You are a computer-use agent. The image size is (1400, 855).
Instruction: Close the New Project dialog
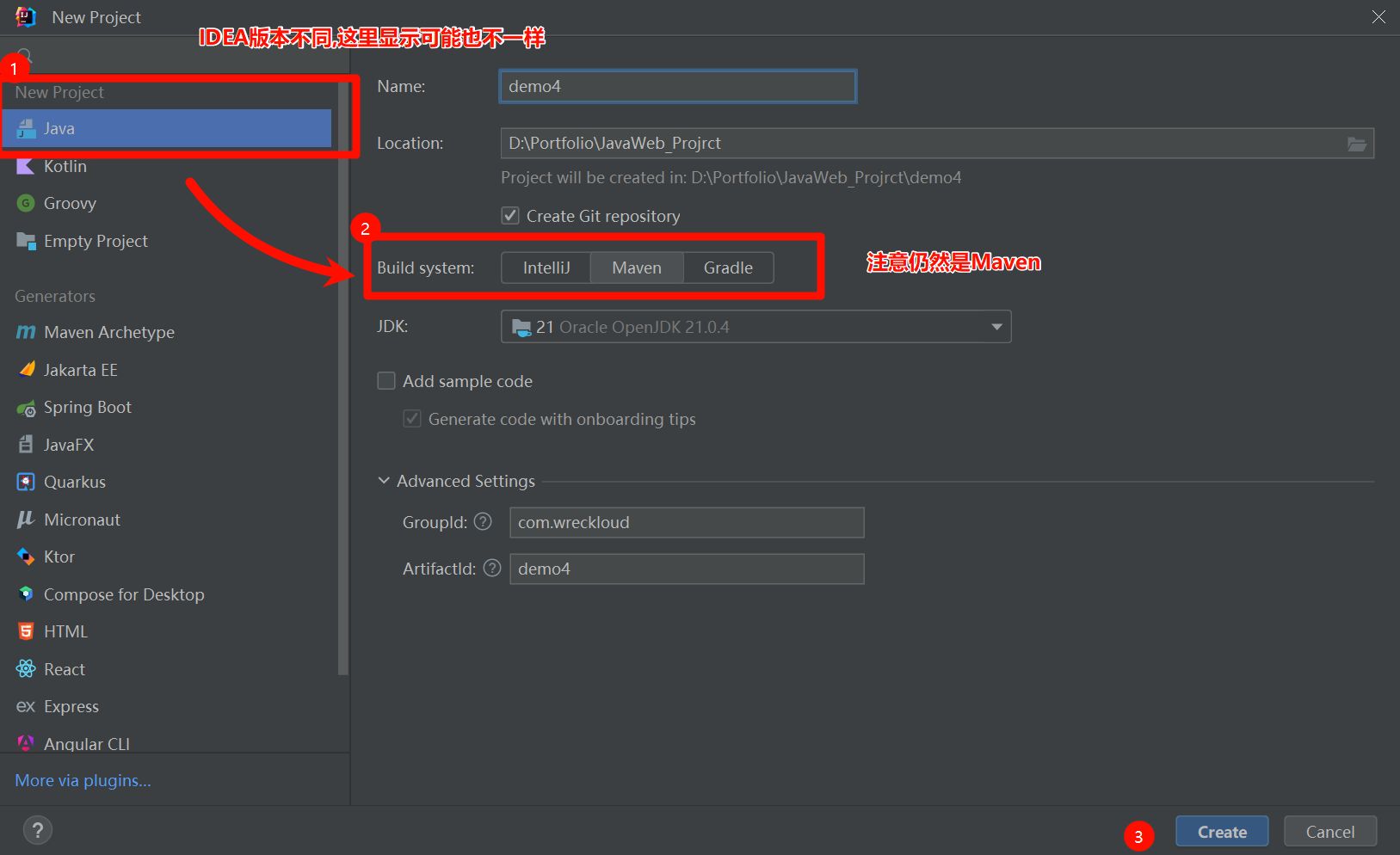click(x=1378, y=17)
